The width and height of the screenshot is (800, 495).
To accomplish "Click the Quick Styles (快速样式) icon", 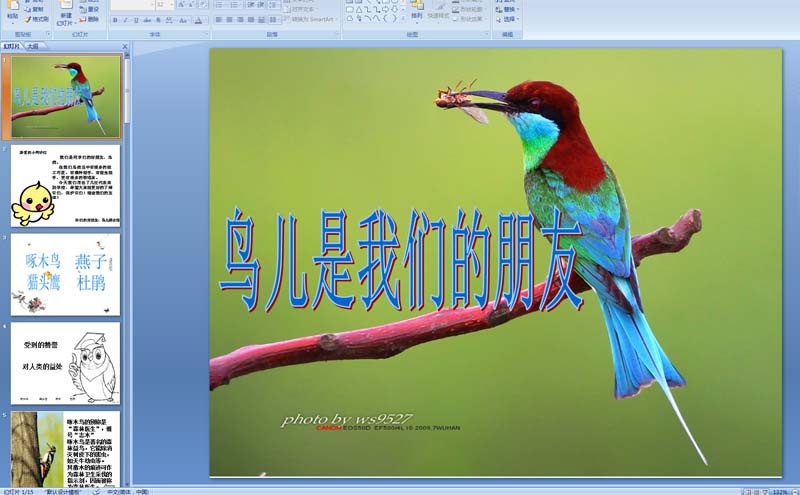I will [440, 12].
